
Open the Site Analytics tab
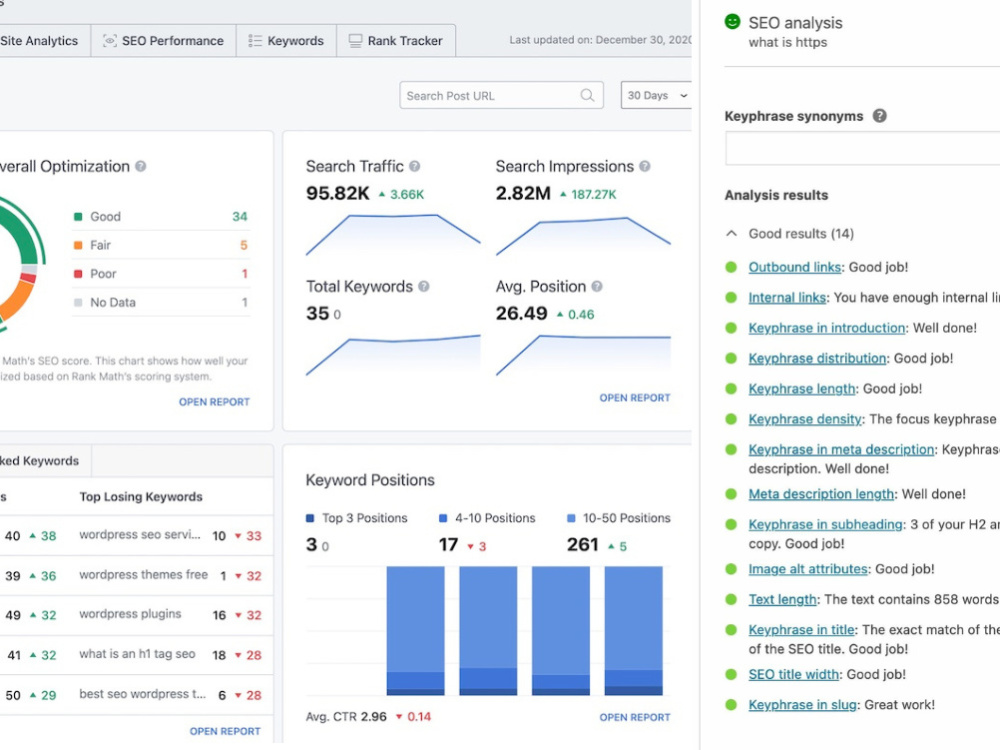40,41
